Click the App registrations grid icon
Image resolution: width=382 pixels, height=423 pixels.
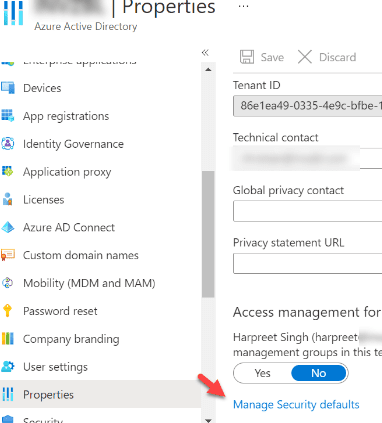(8, 116)
